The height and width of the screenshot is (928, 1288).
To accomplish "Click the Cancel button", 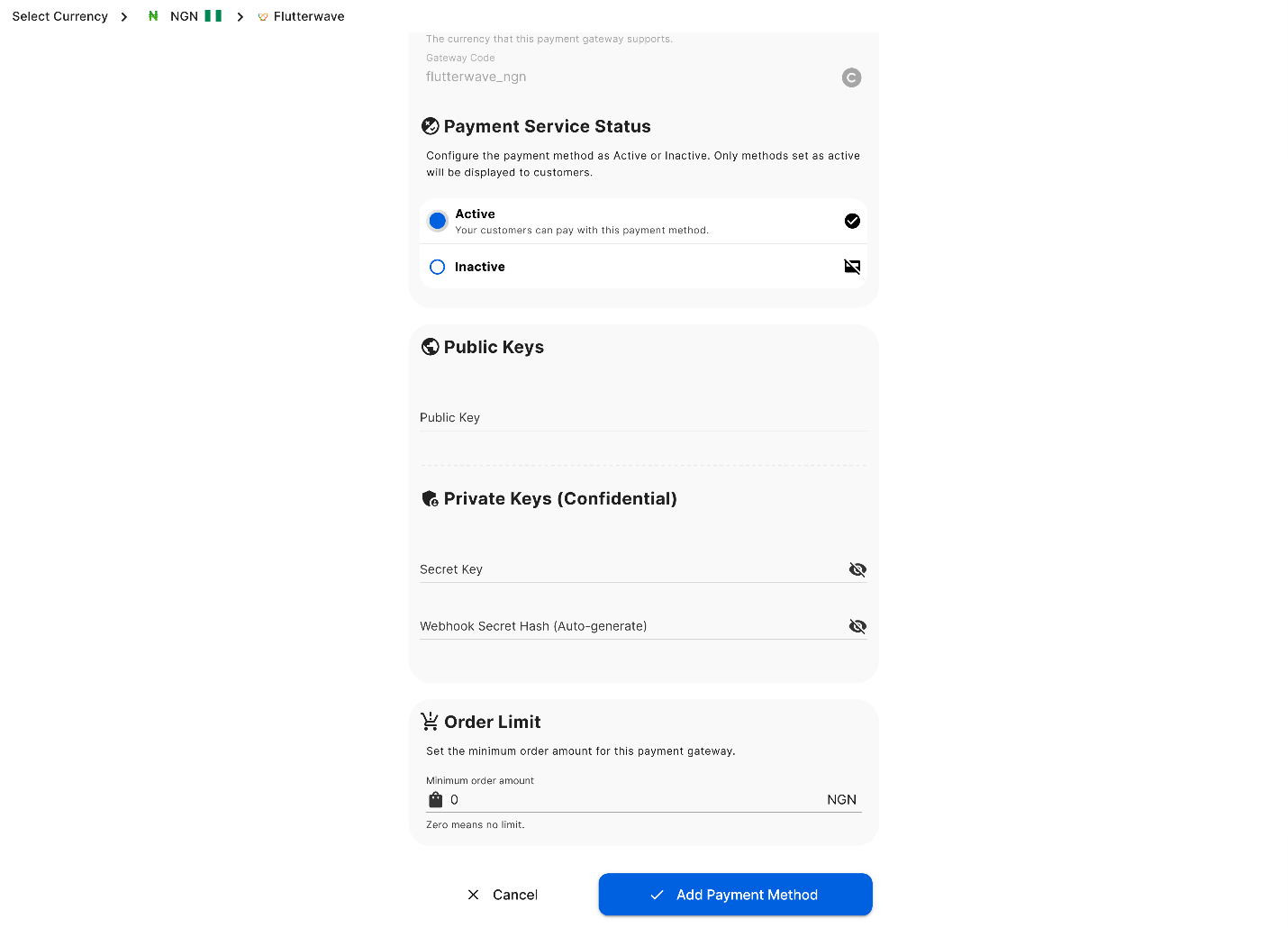I will 503,895.
